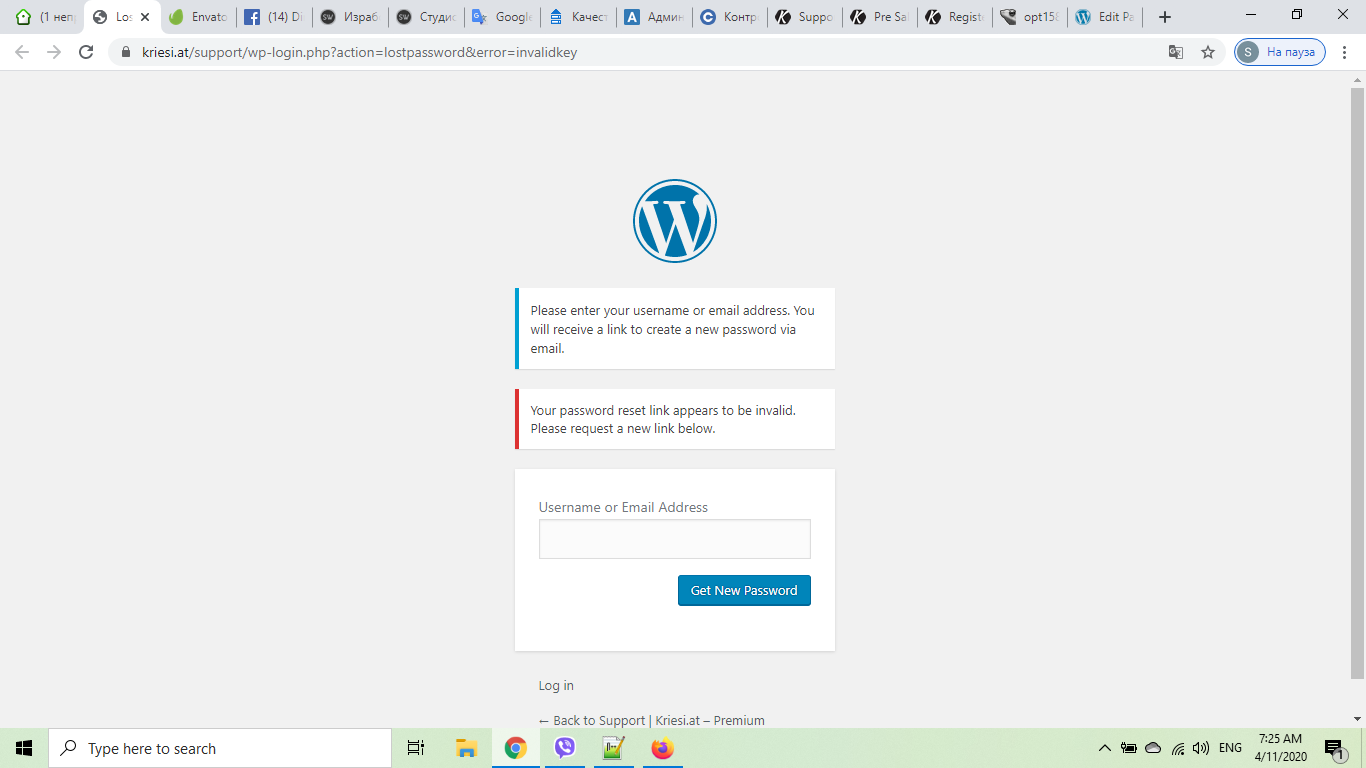Switch to the Facebook (14) tab

pyautogui.click(x=274, y=17)
